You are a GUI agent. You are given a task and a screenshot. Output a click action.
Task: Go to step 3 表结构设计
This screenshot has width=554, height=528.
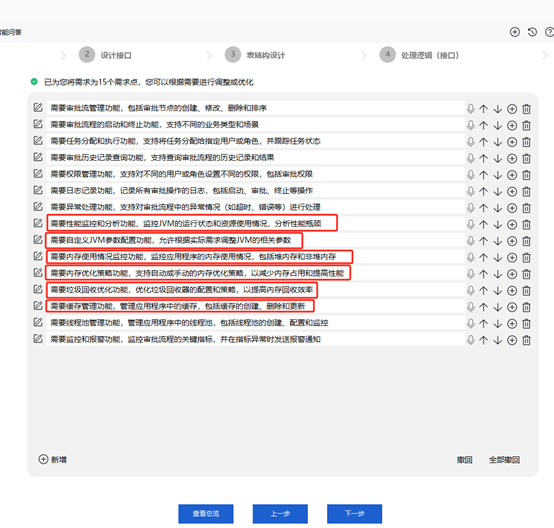[x=255, y=55]
